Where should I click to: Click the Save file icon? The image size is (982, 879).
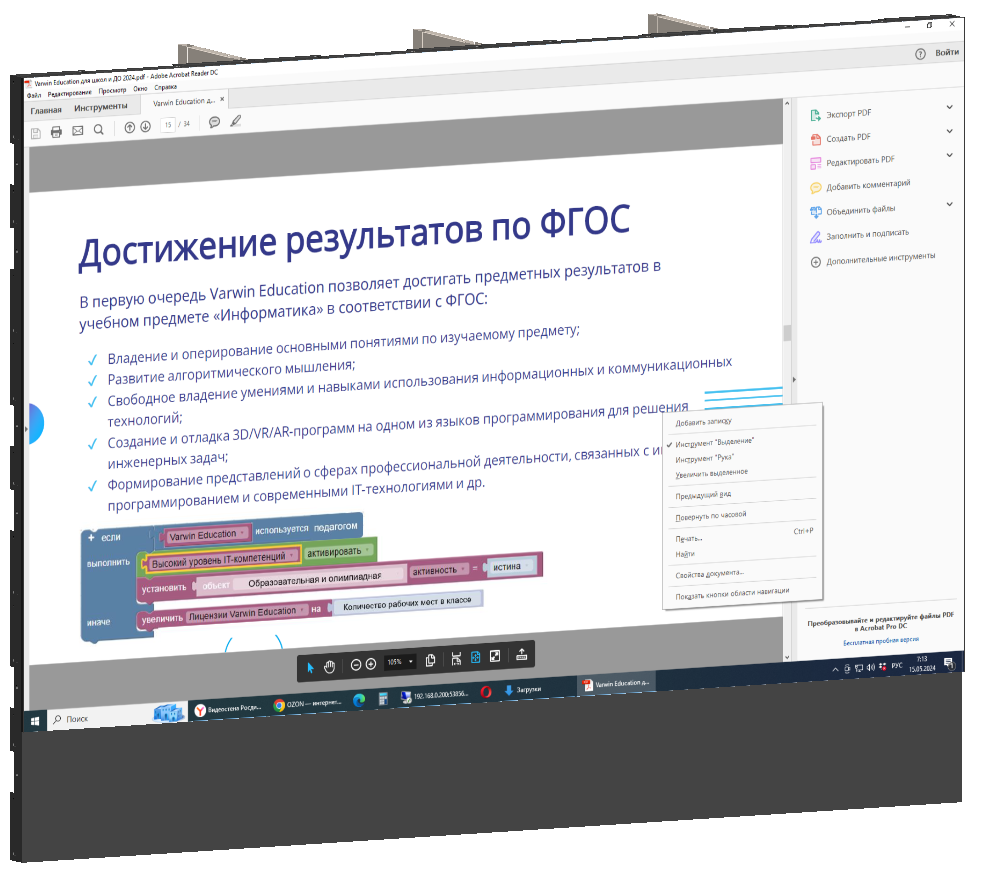[x=36, y=133]
